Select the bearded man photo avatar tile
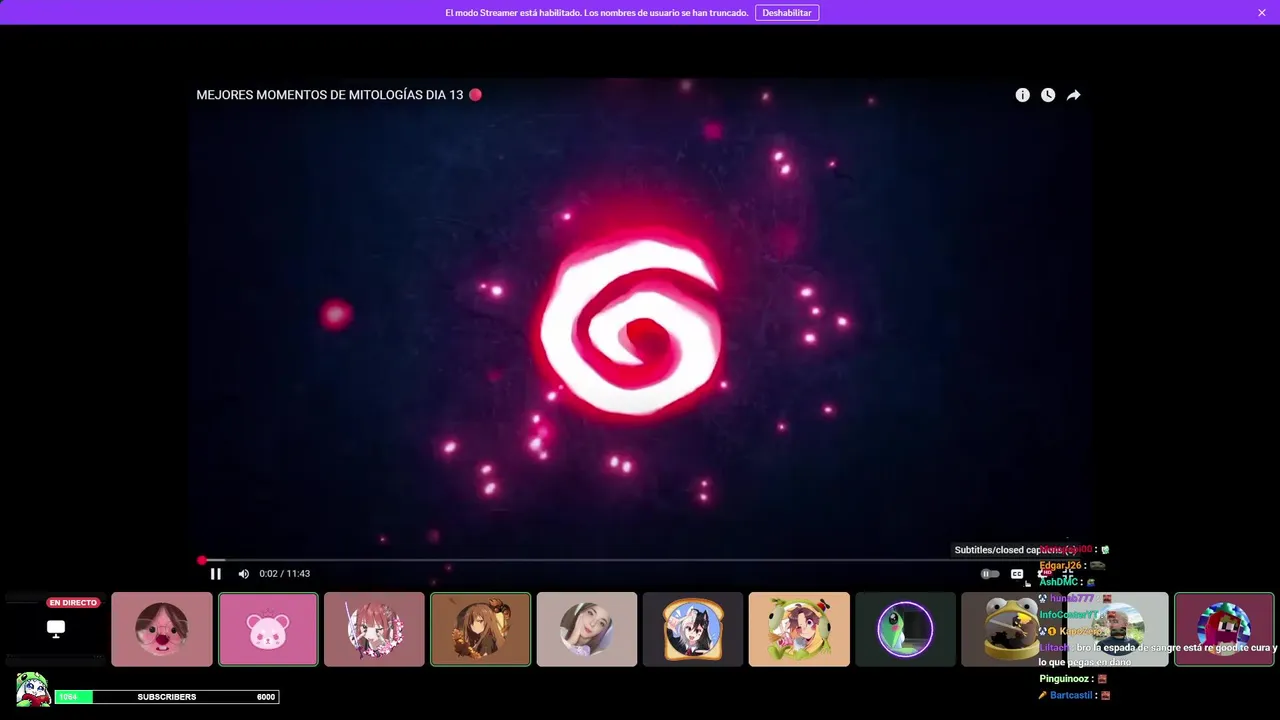Viewport: 1280px width, 720px height. 1118,629
